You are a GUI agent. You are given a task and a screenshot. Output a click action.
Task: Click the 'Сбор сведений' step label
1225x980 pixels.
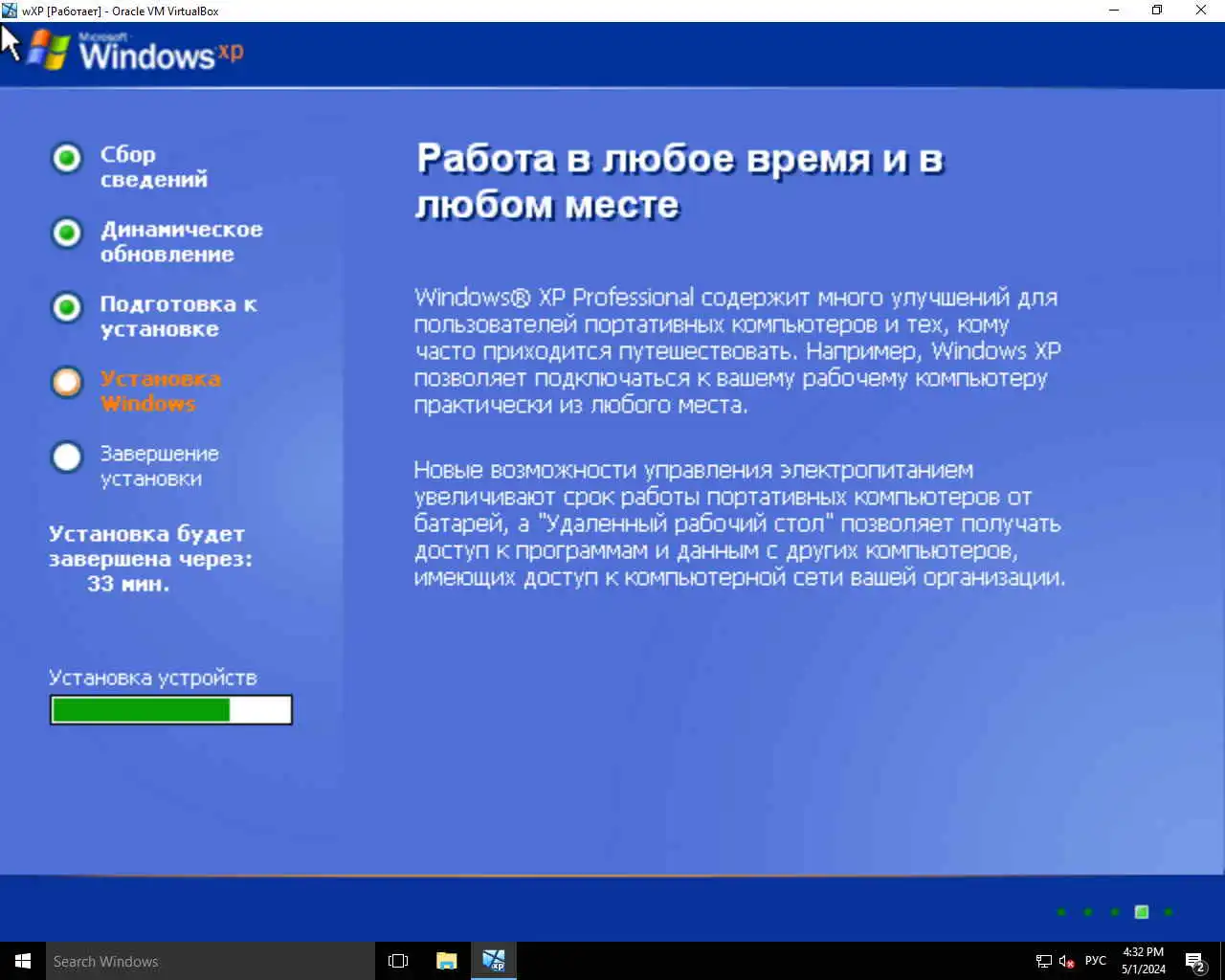[153, 167]
